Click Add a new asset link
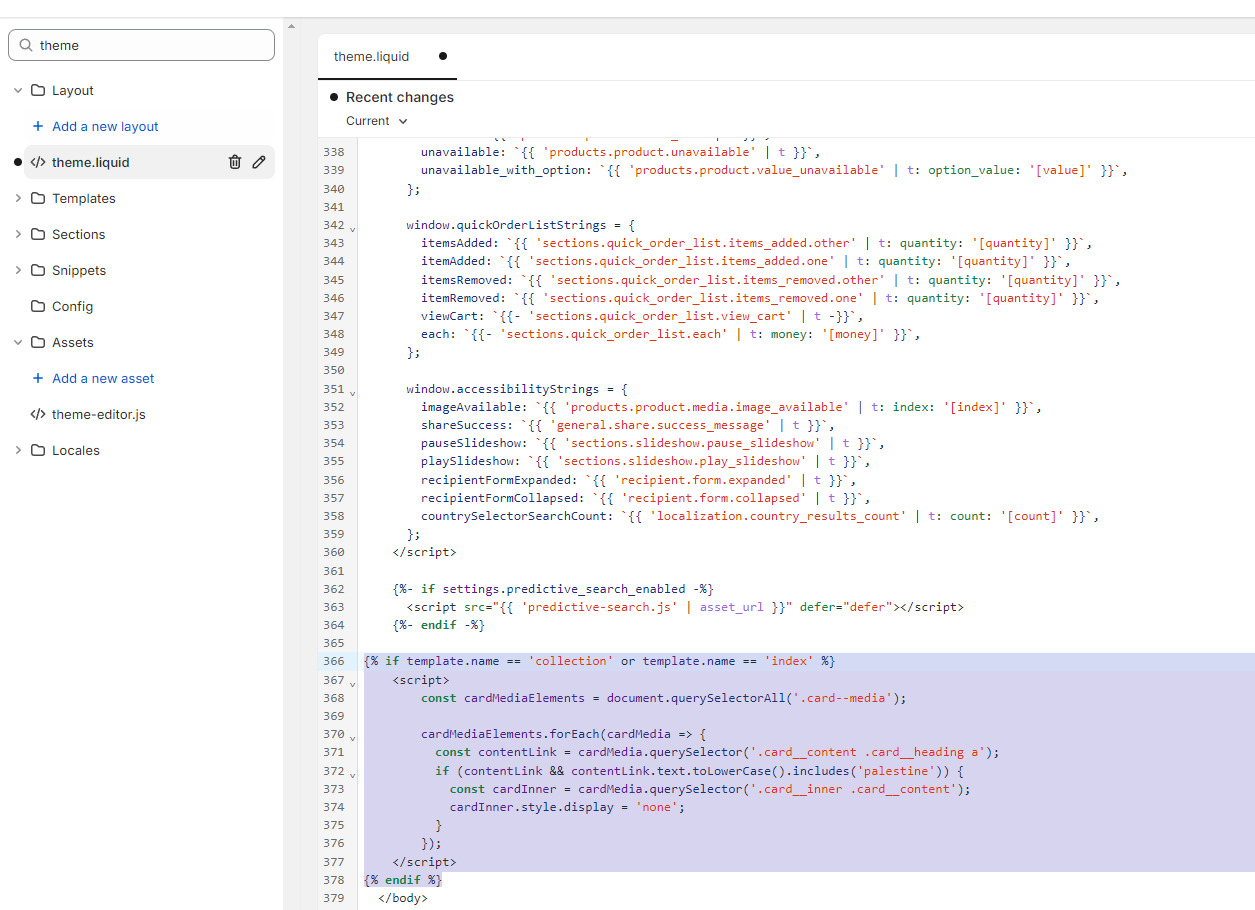The height and width of the screenshot is (910, 1255). tap(103, 378)
